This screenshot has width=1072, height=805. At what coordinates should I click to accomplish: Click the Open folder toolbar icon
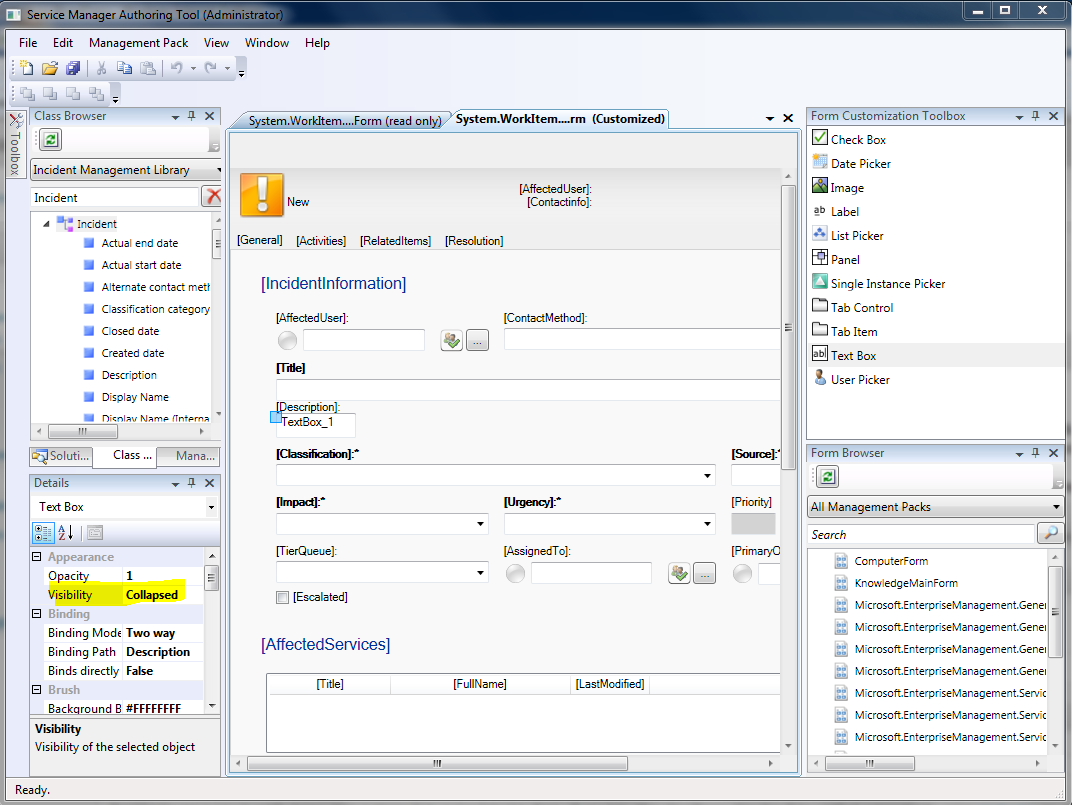(x=50, y=68)
